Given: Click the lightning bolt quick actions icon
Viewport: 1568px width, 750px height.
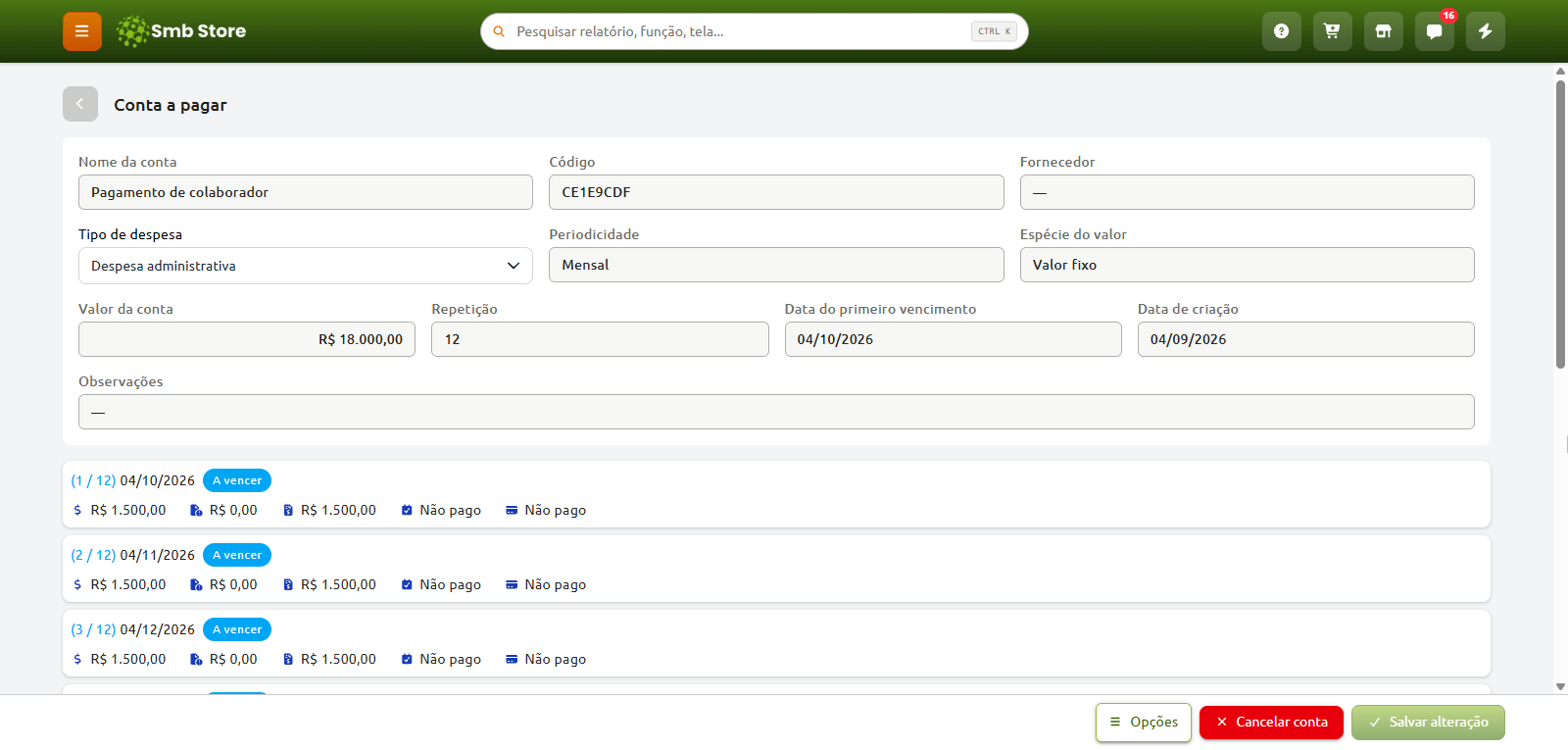Looking at the screenshot, I should click(x=1485, y=31).
